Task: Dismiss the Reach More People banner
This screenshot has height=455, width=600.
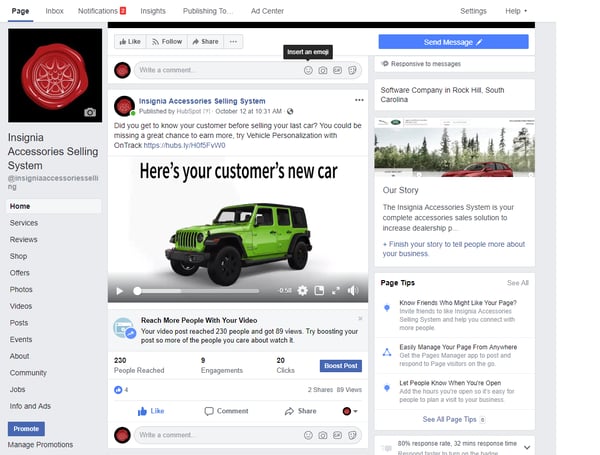Action: [x=360, y=318]
